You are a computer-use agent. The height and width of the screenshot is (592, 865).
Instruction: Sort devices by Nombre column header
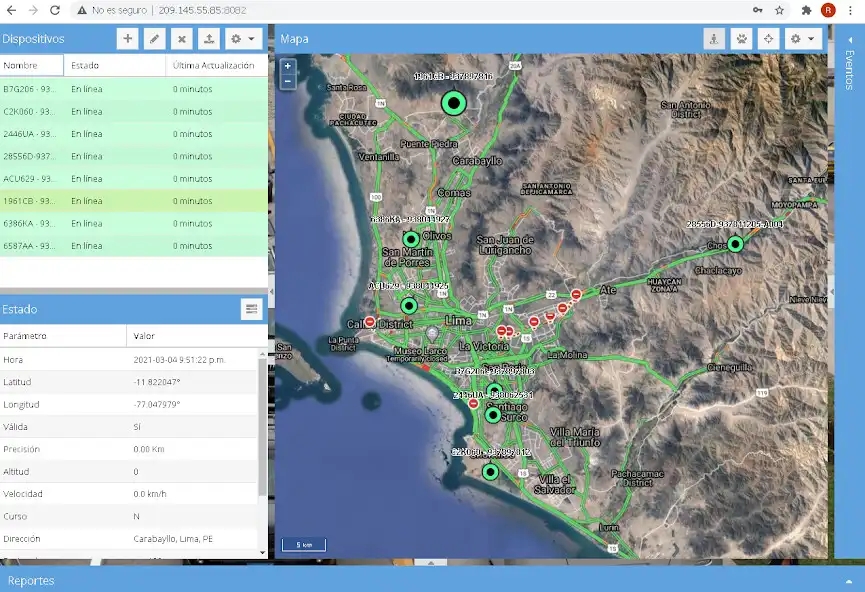(31, 65)
